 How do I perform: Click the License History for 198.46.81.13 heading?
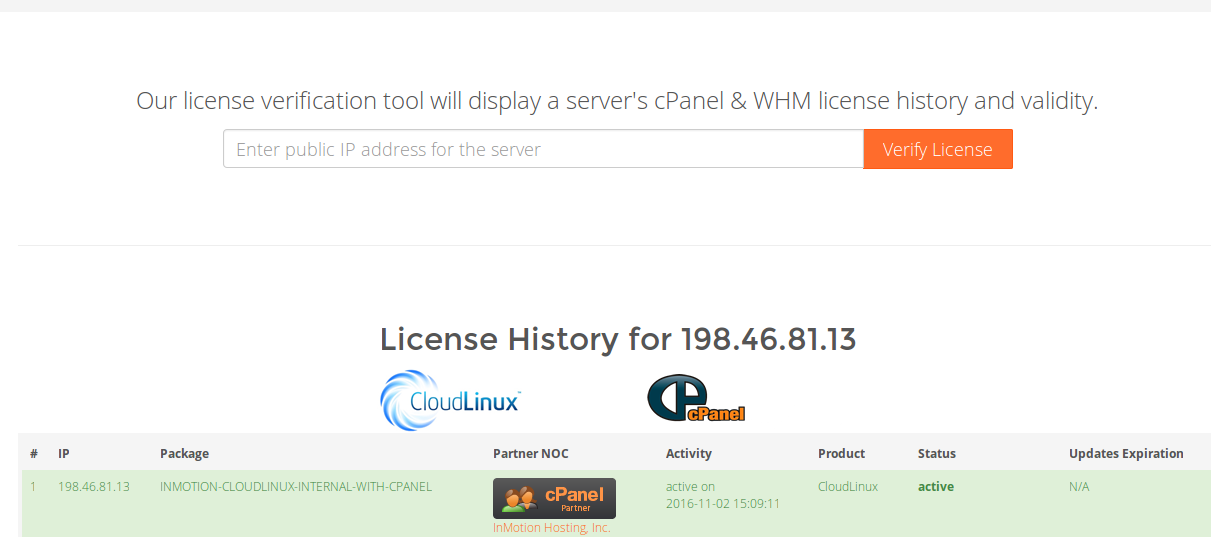[617, 340]
